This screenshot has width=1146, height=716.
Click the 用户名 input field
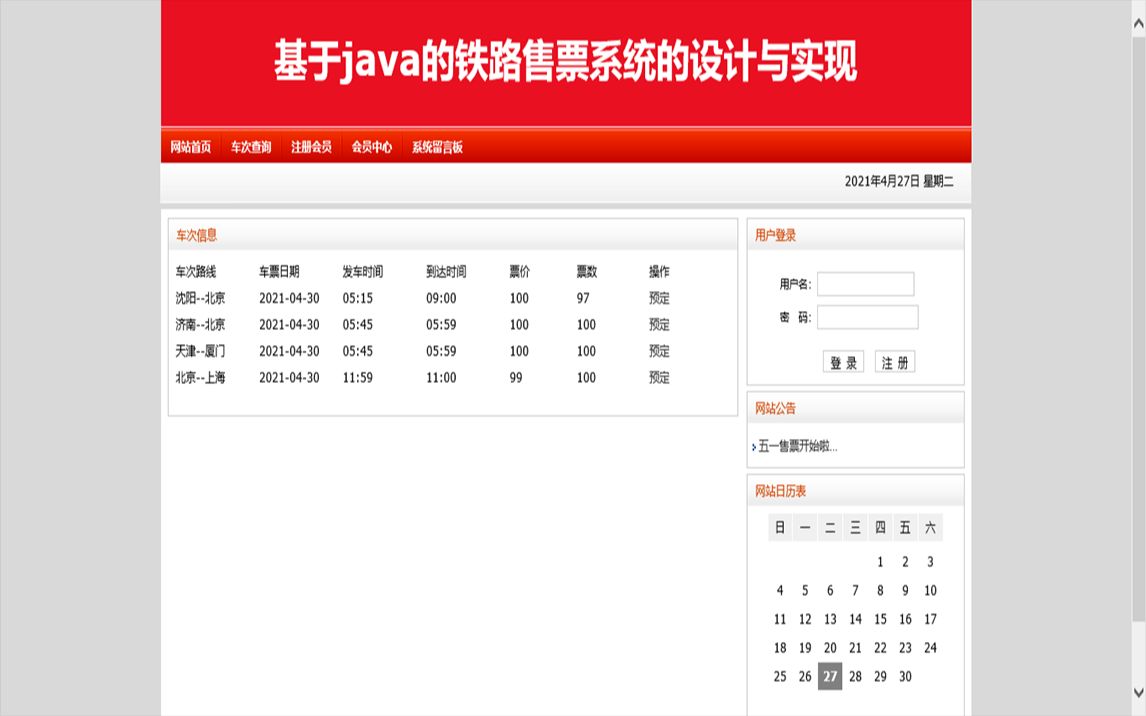[x=864, y=284]
